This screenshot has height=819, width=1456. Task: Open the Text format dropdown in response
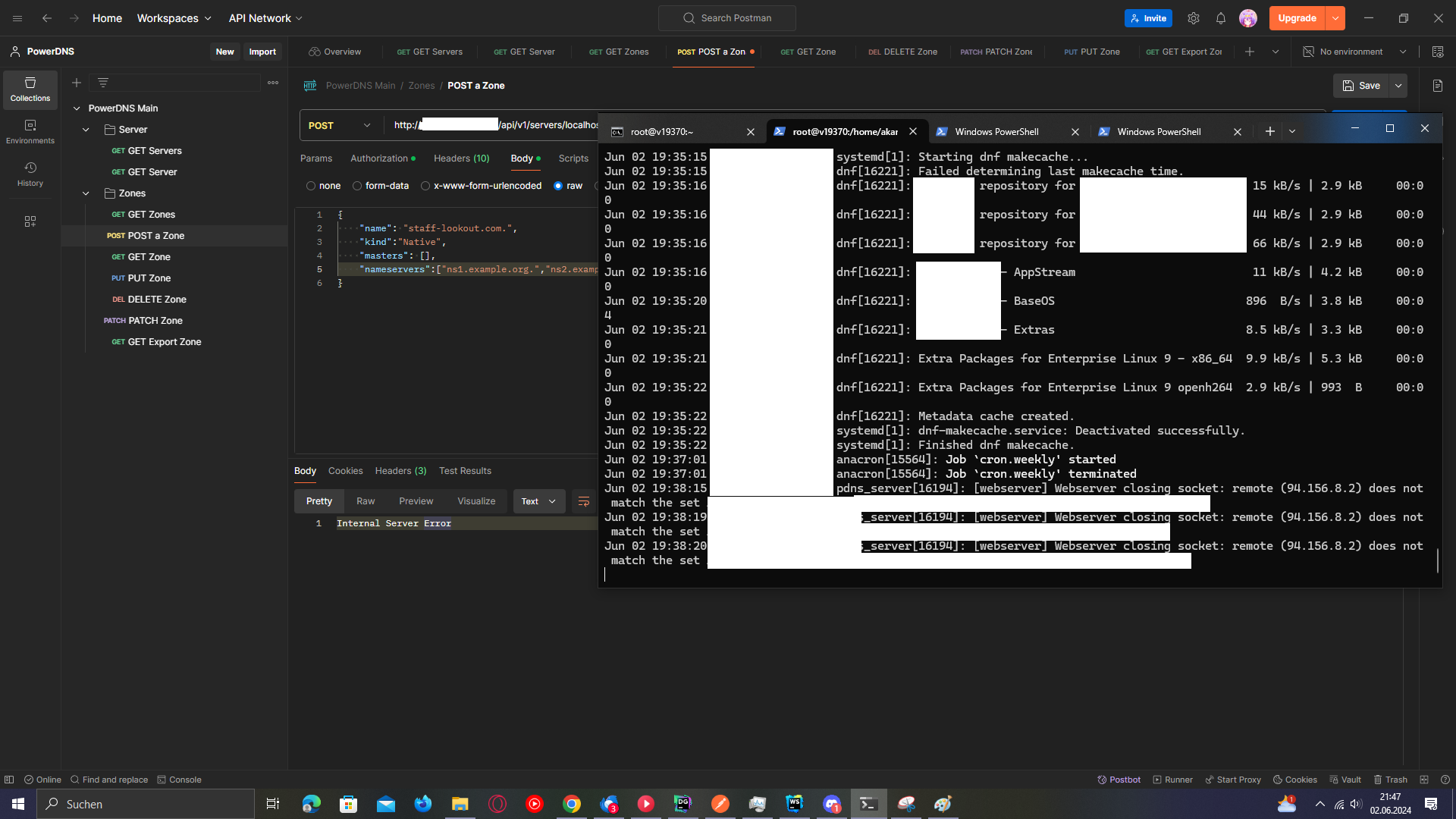coord(538,501)
